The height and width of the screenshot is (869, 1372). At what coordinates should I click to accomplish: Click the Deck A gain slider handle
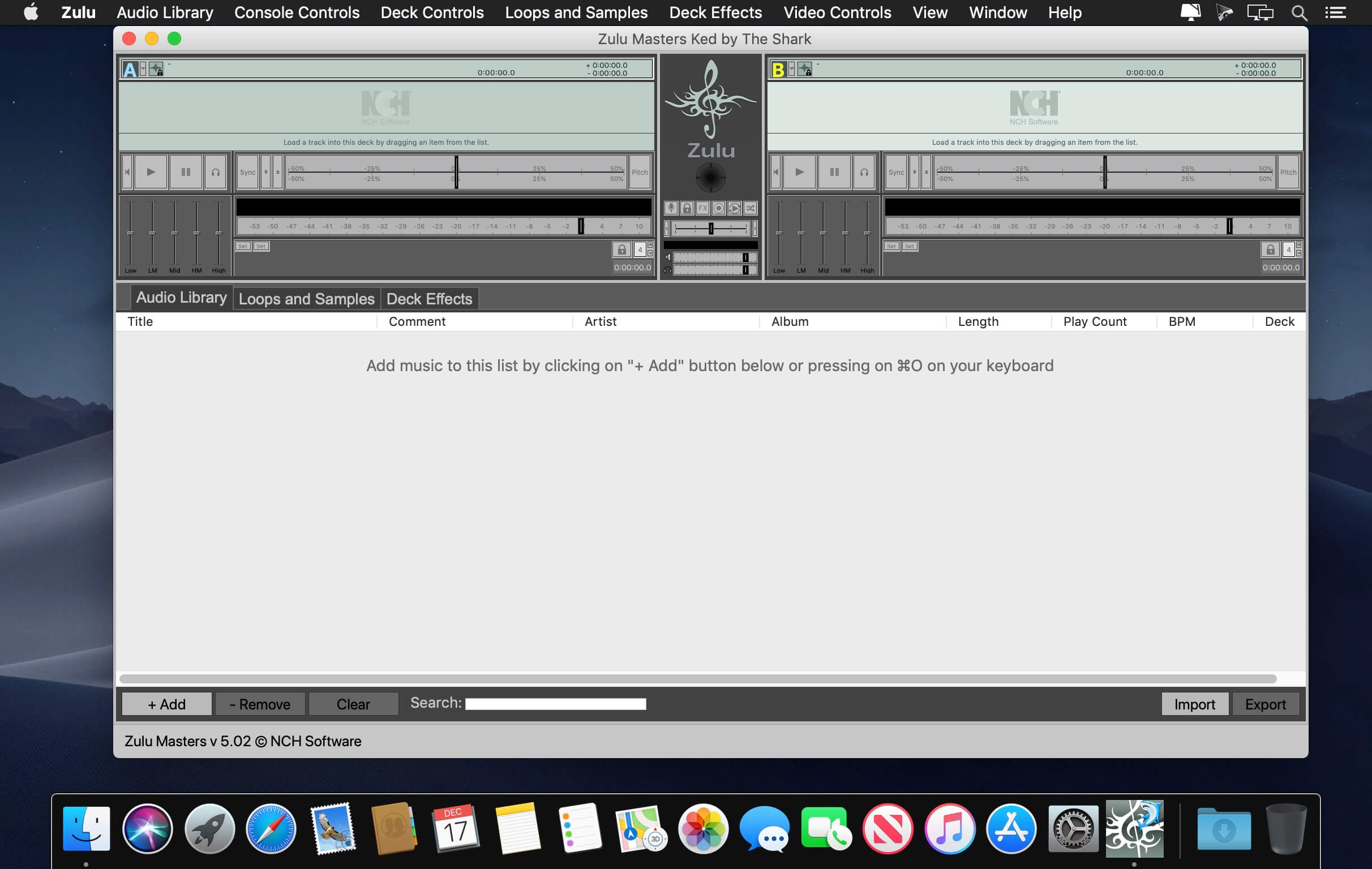tap(581, 226)
